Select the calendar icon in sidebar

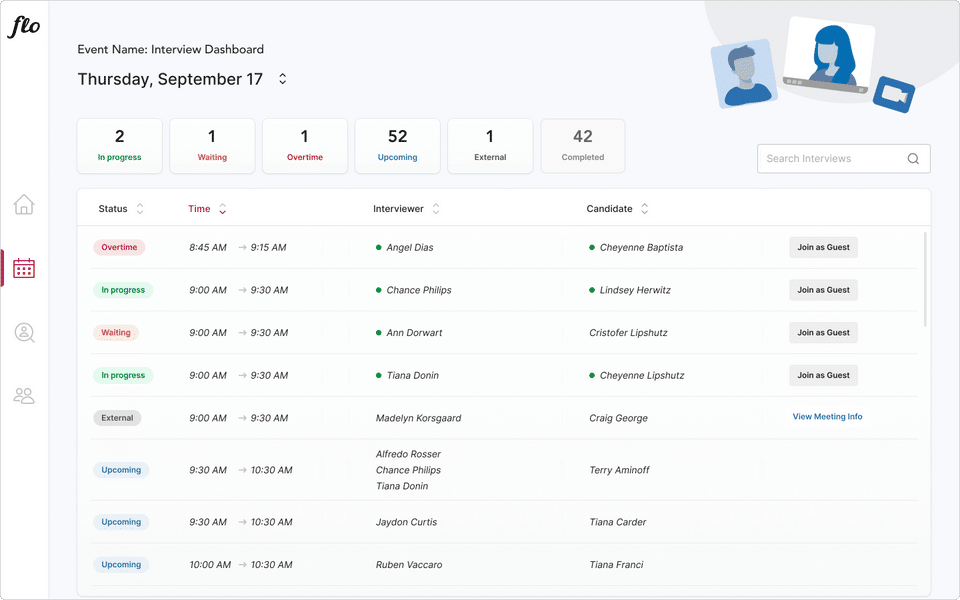click(x=24, y=268)
